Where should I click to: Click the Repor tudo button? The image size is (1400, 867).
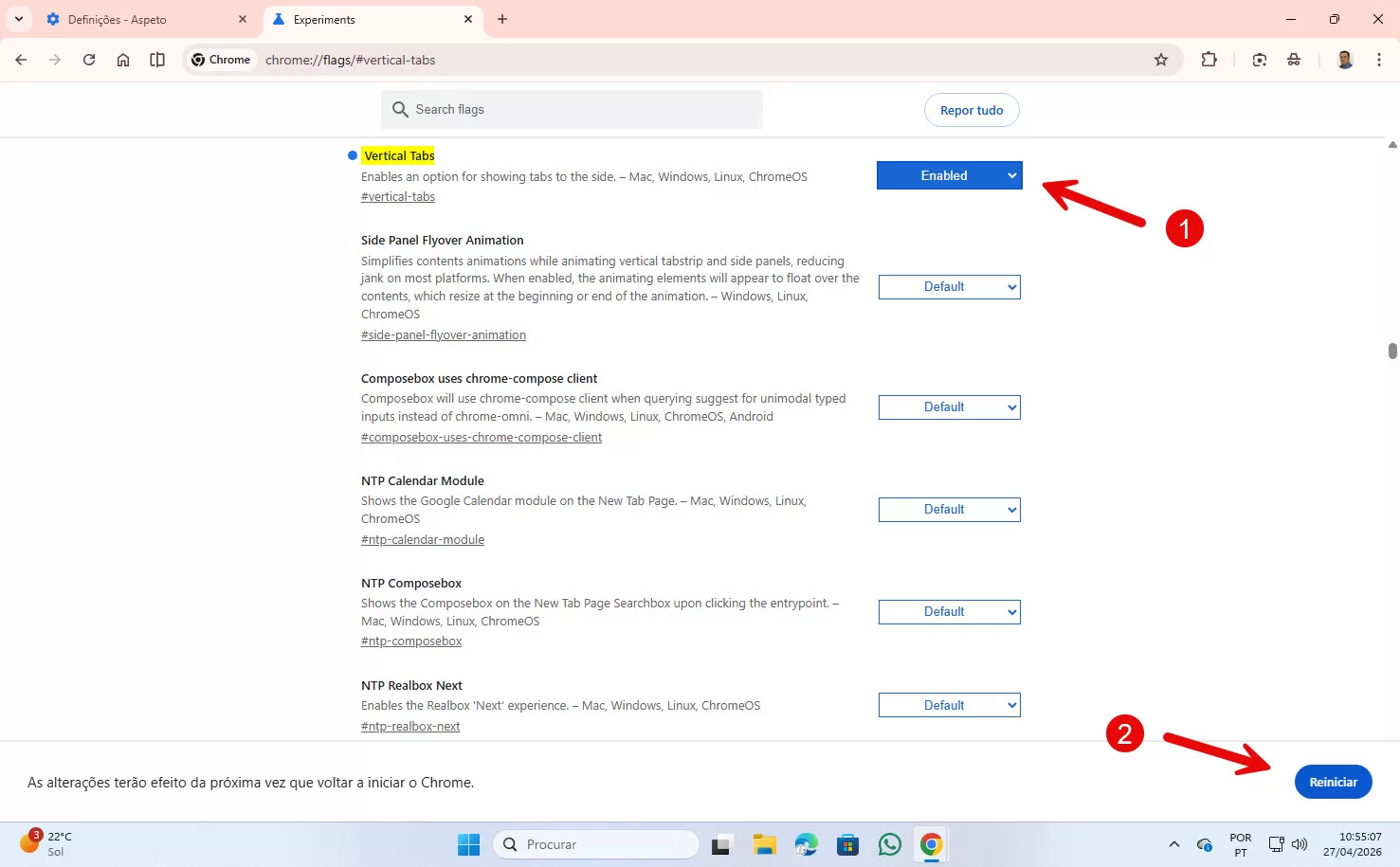[971, 110]
